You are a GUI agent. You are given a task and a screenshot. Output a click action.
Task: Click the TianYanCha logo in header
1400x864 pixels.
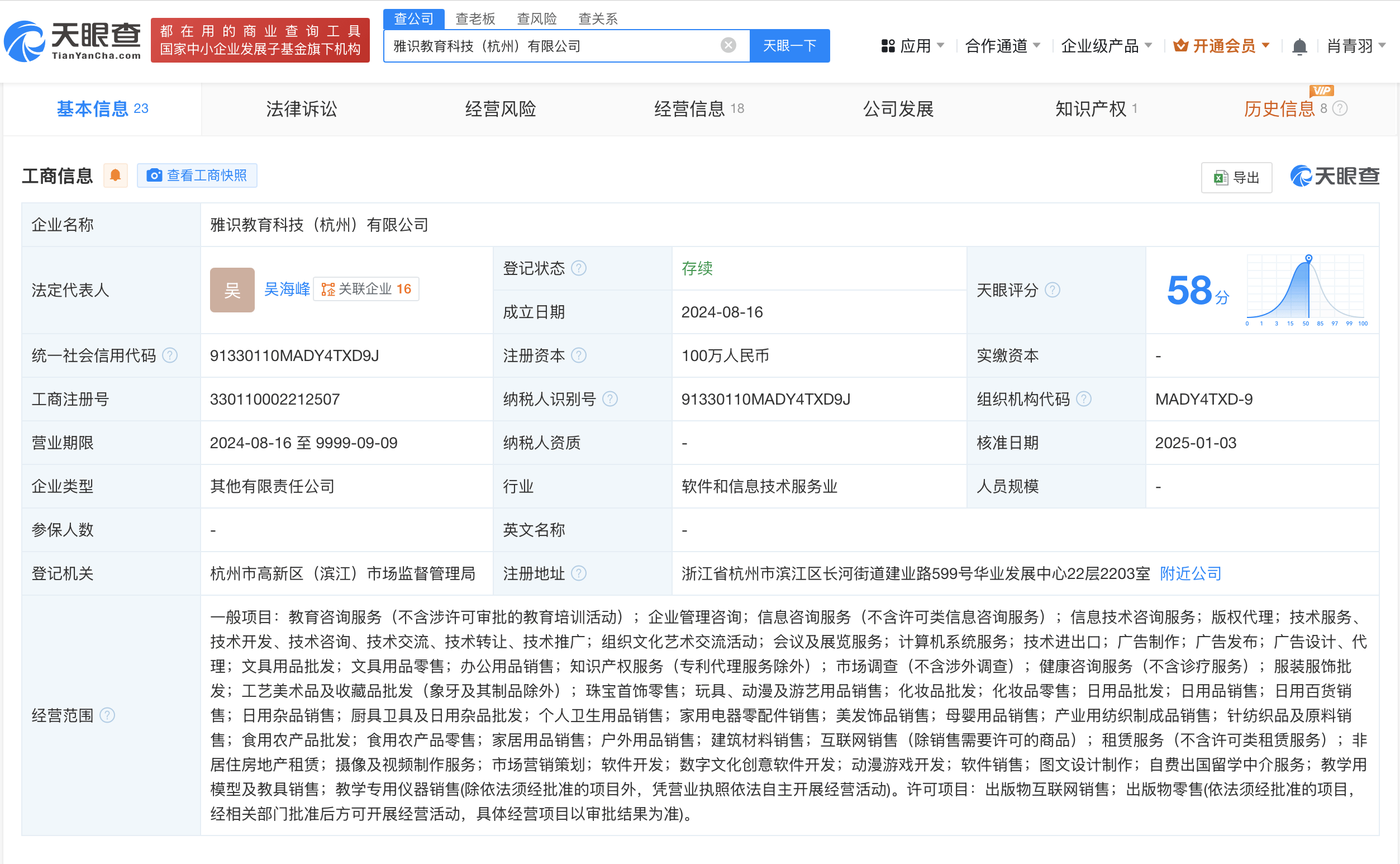point(73,41)
